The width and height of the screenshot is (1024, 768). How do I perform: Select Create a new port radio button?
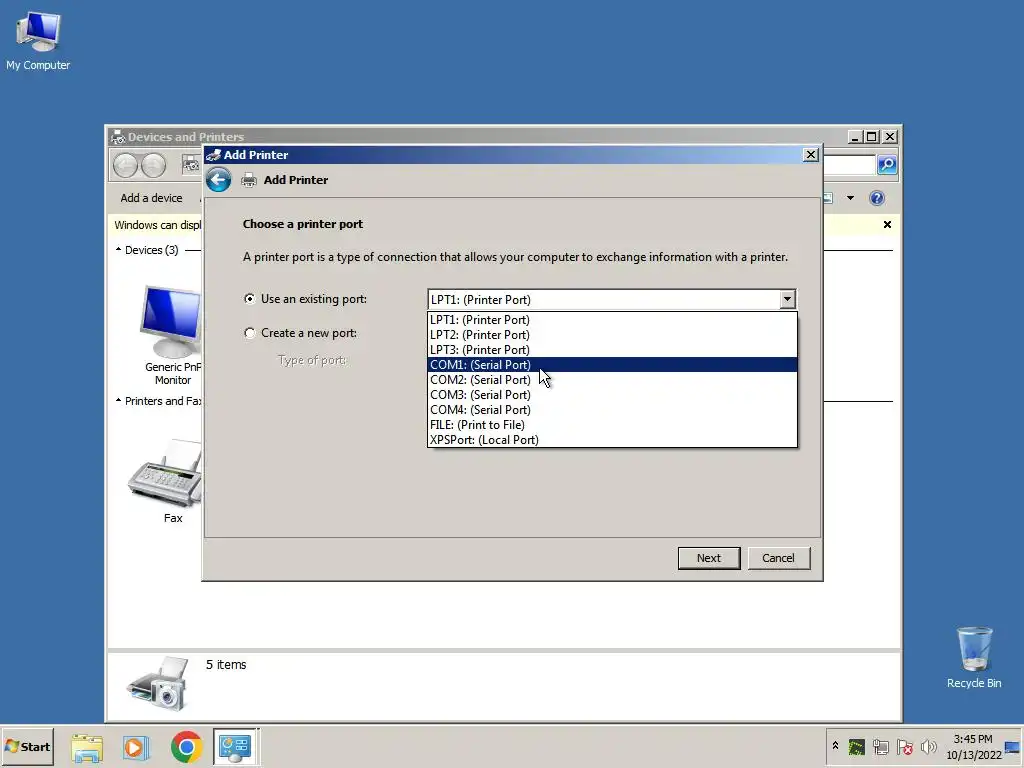249,333
